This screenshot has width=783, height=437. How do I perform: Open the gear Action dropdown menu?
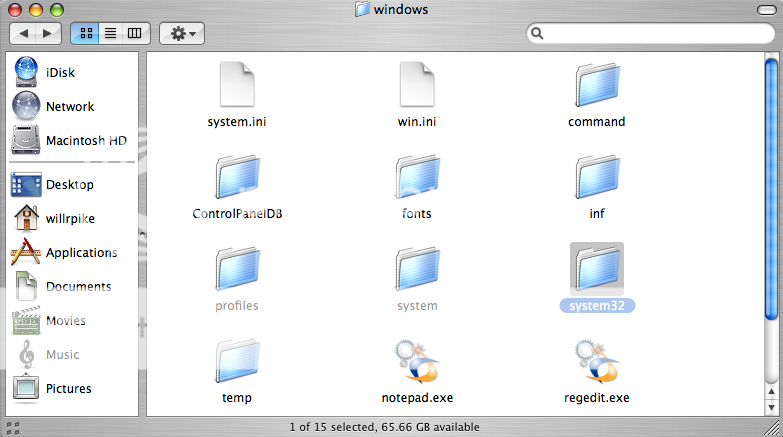click(x=182, y=33)
